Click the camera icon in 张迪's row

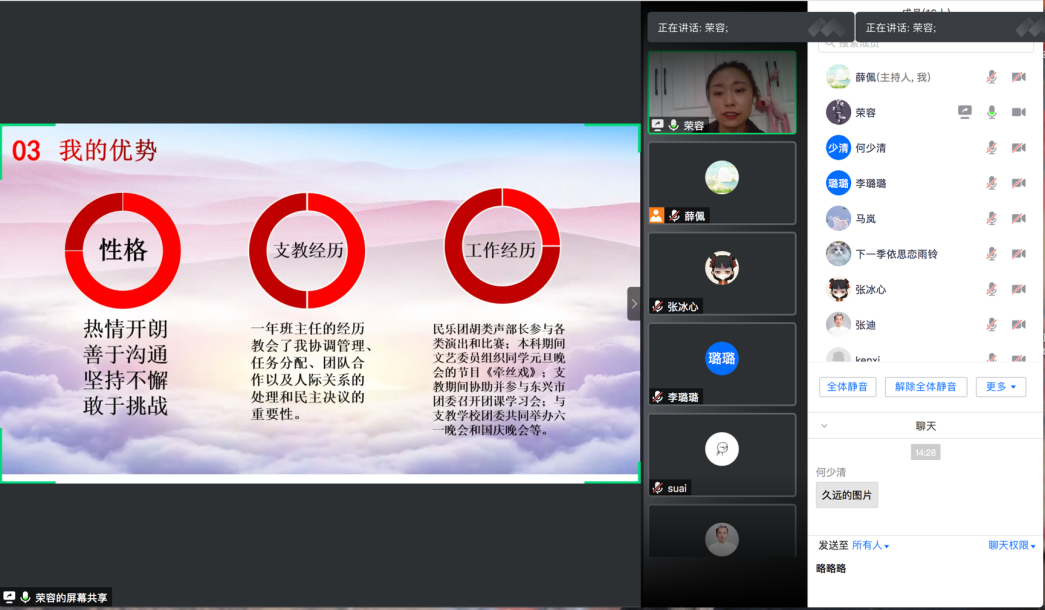(x=1018, y=325)
